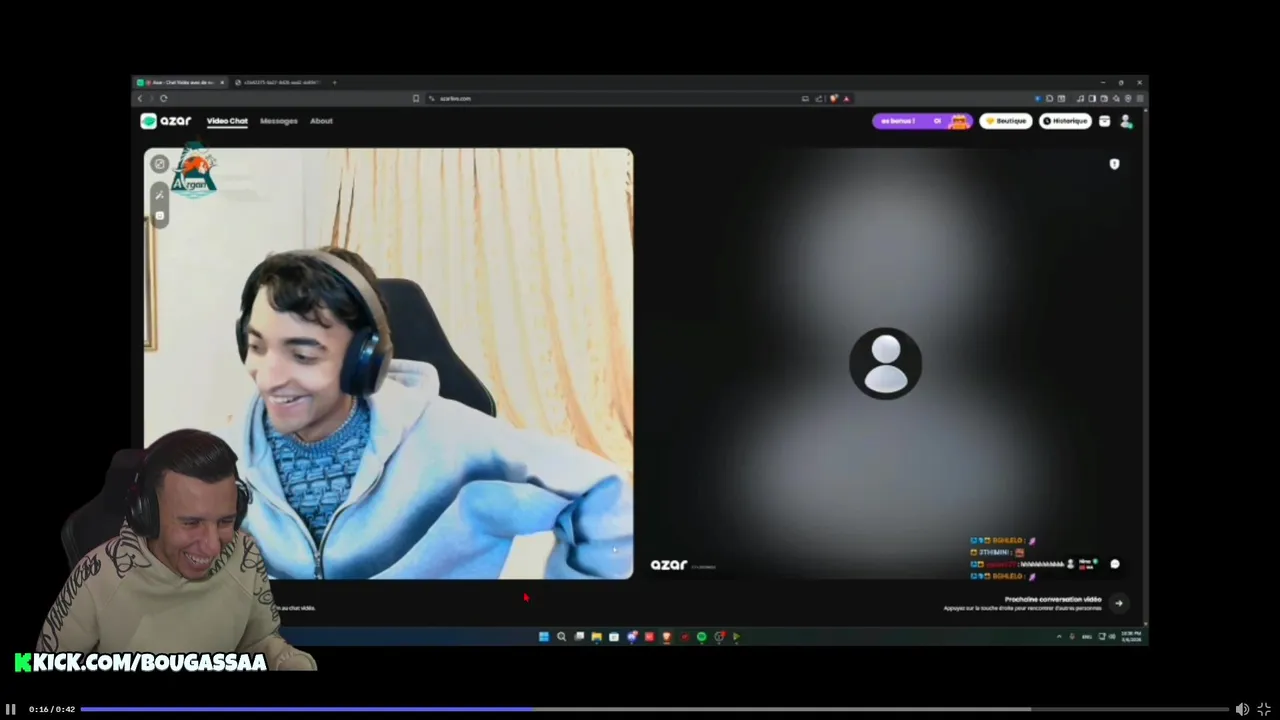
Task: Click the next conversation arrow button
Action: [x=1119, y=603]
